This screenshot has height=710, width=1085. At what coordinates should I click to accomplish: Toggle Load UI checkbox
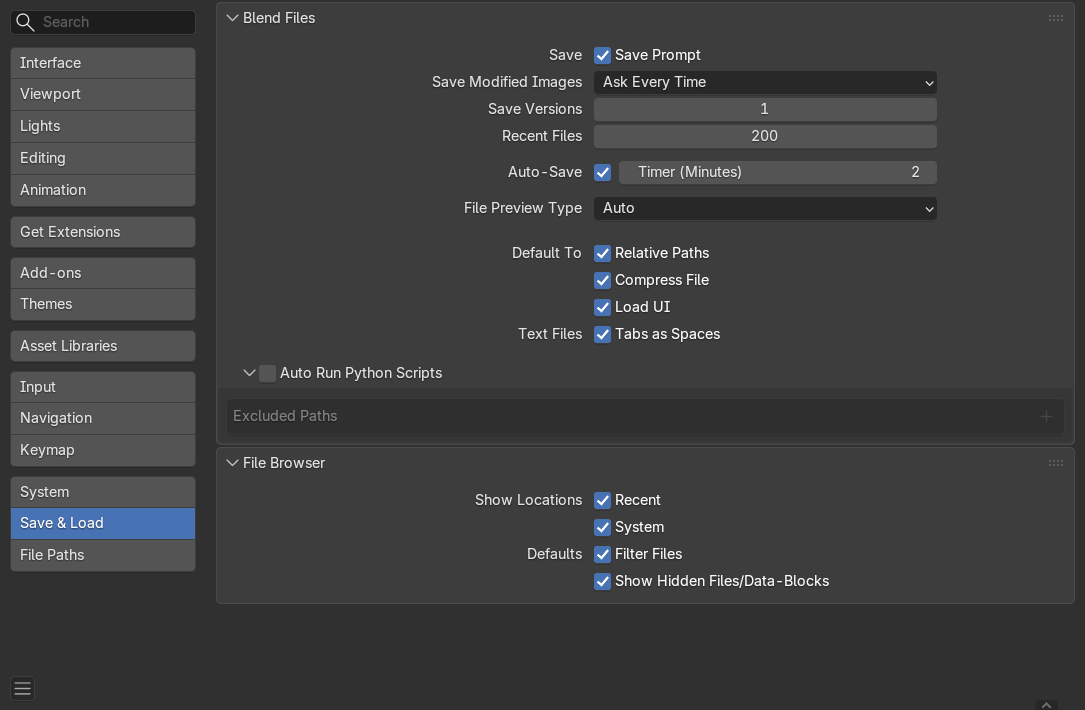603,307
